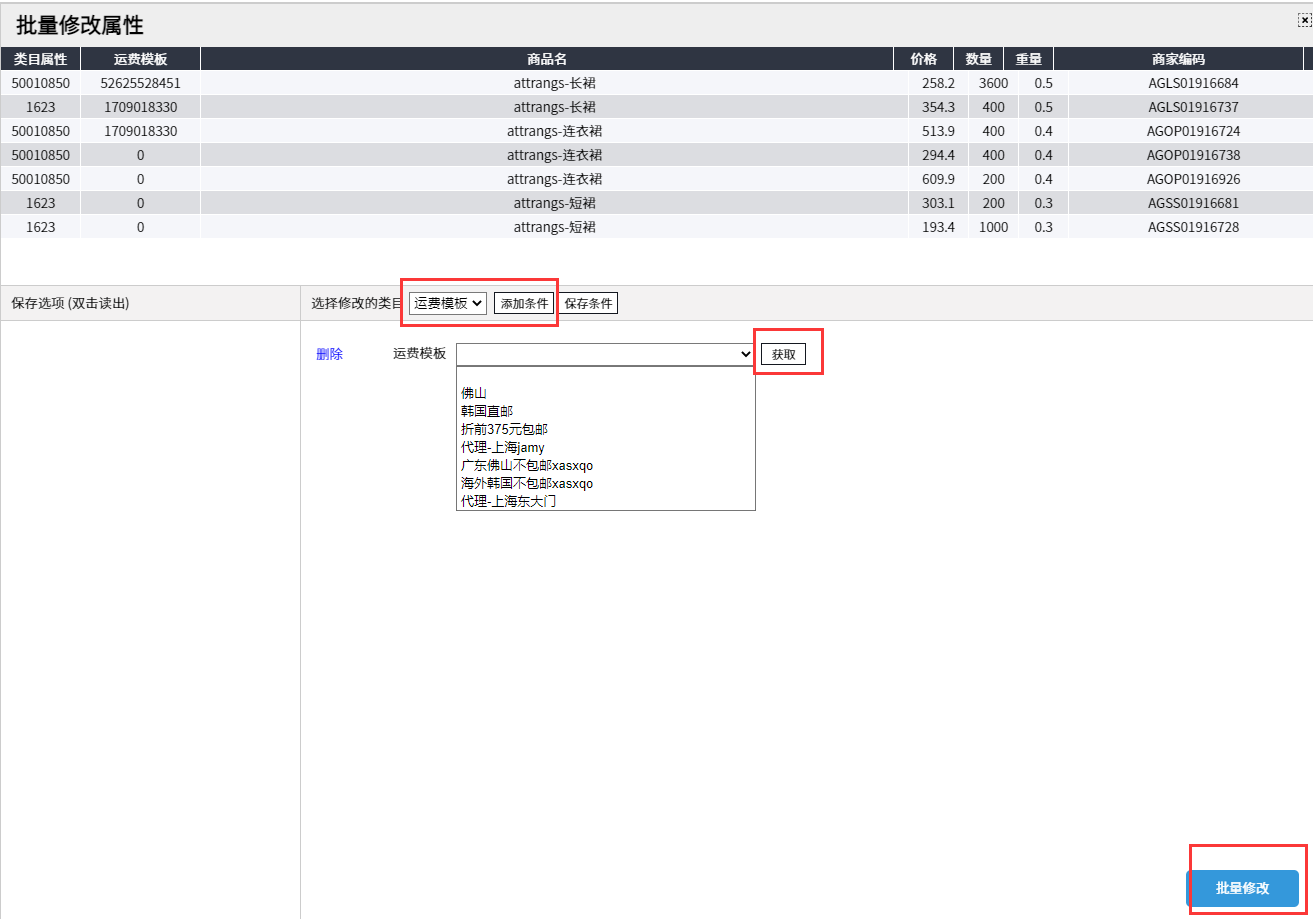Choose 海外韩国不包邮xasxqo template
Image resolution: width=1313 pixels, height=919 pixels.
click(x=527, y=483)
